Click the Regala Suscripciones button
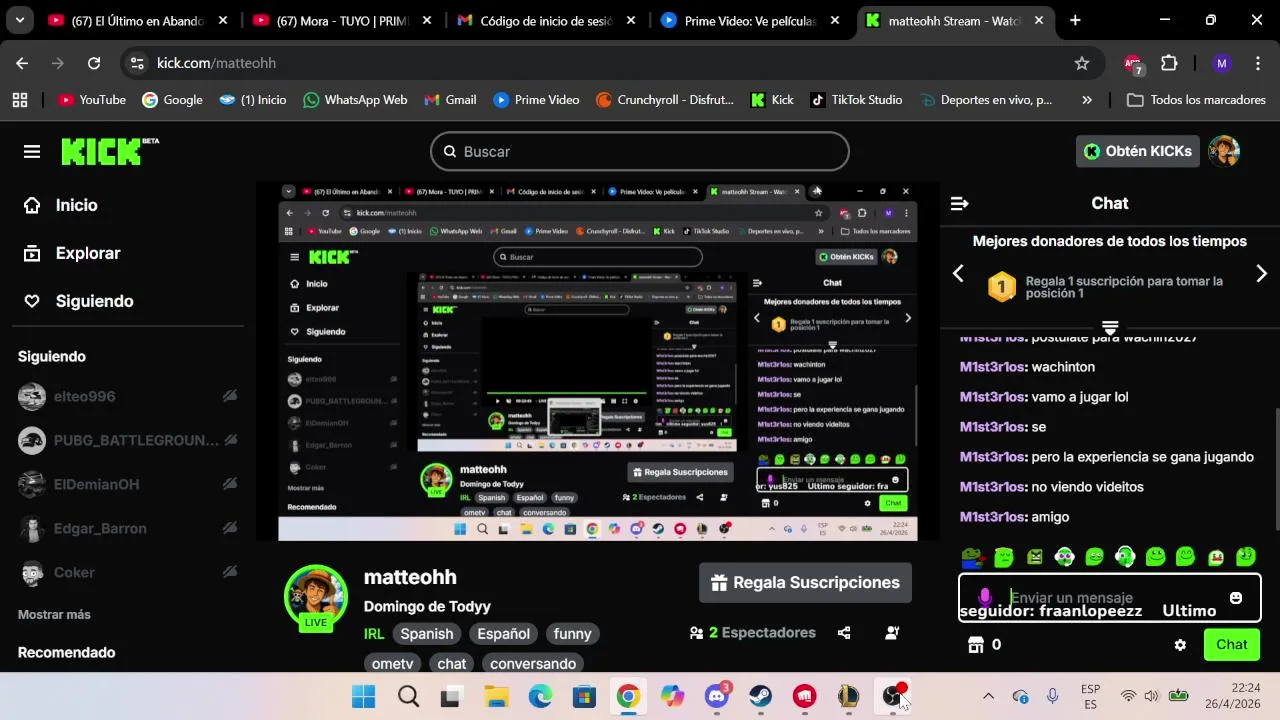 pos(805,583)
